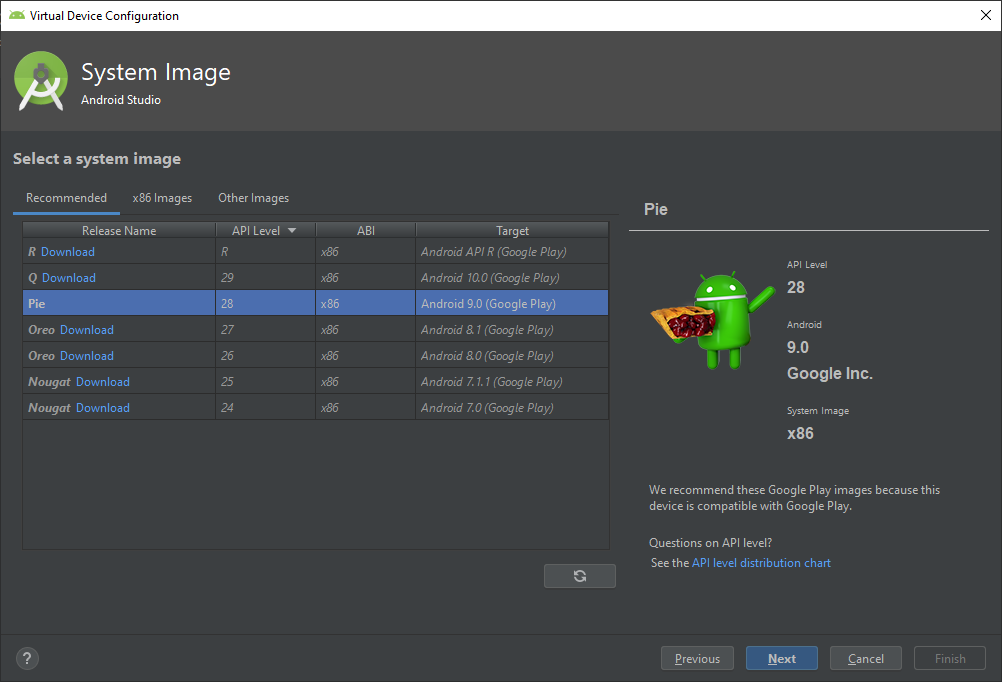
Task: Switch to the Recommended tab
Action: point(66,198)
